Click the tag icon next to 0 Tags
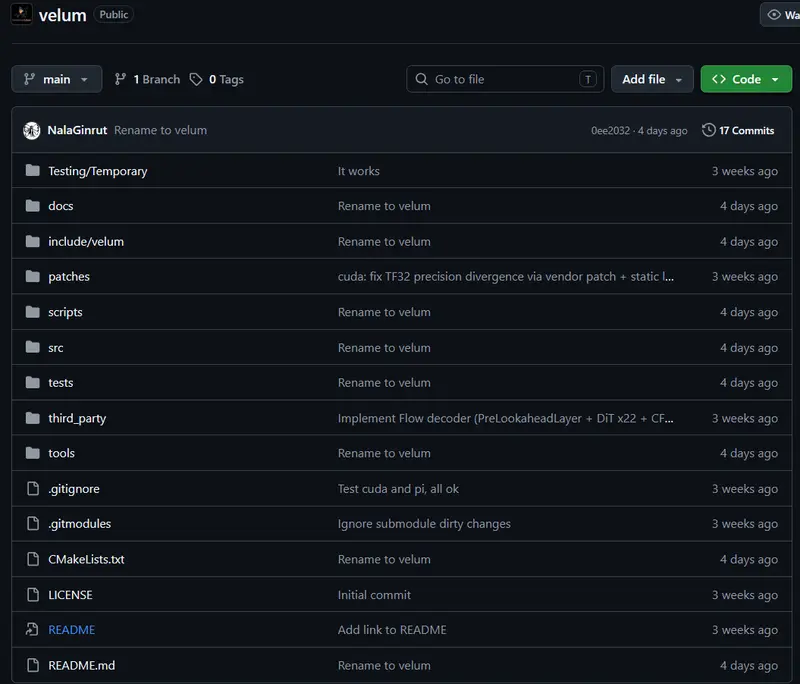The width and height of the screenshot is (800, 684). coord(196,79)
